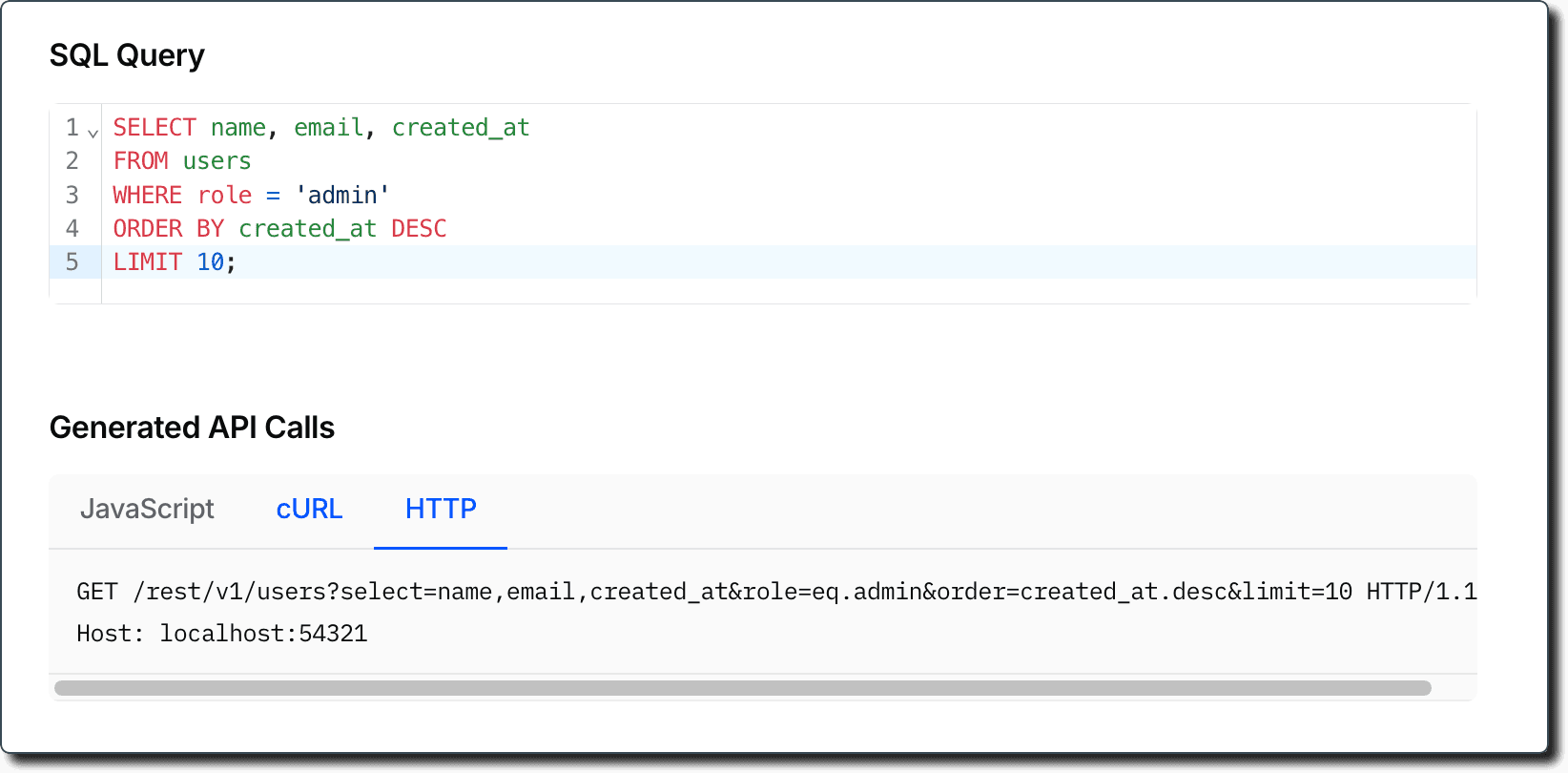The image size is (1568, 773).
Task: Open the cURL tab
Action: coord(309,509)
